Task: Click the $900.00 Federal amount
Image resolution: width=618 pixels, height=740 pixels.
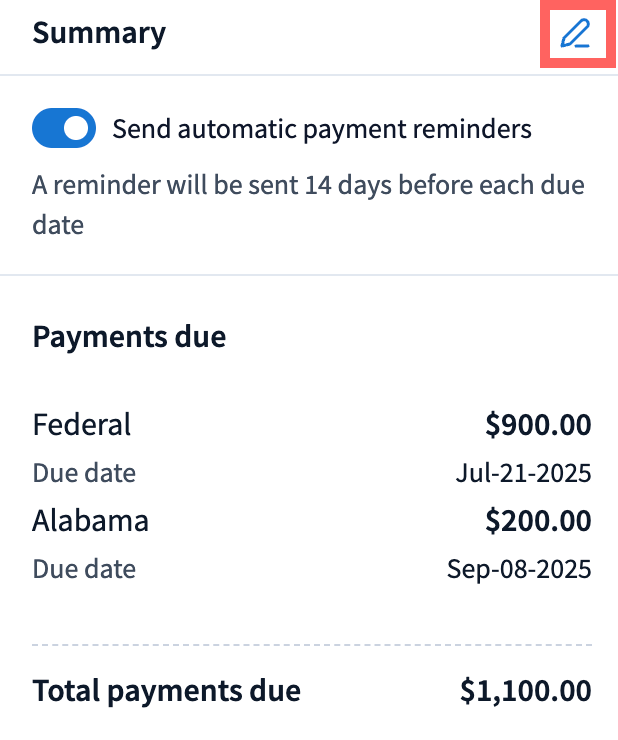Action: [538, 425]
